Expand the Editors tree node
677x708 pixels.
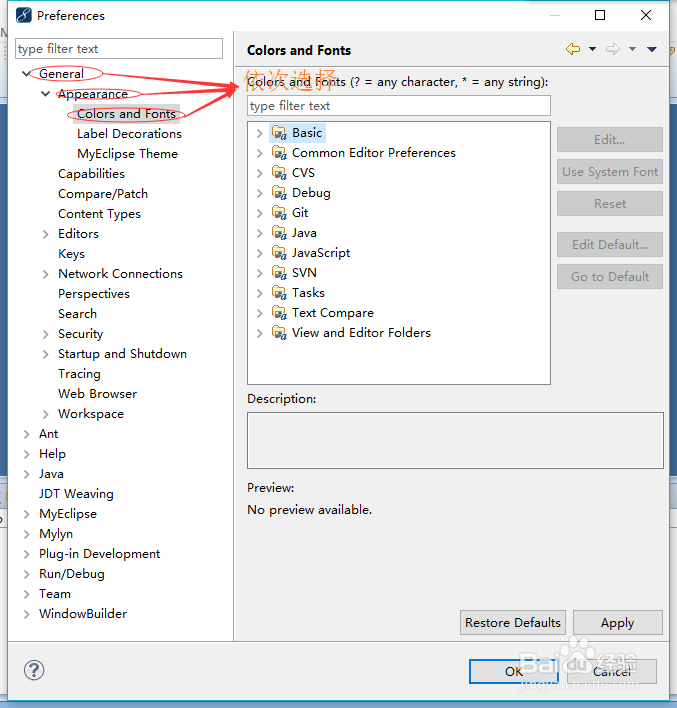pos(45,234)
